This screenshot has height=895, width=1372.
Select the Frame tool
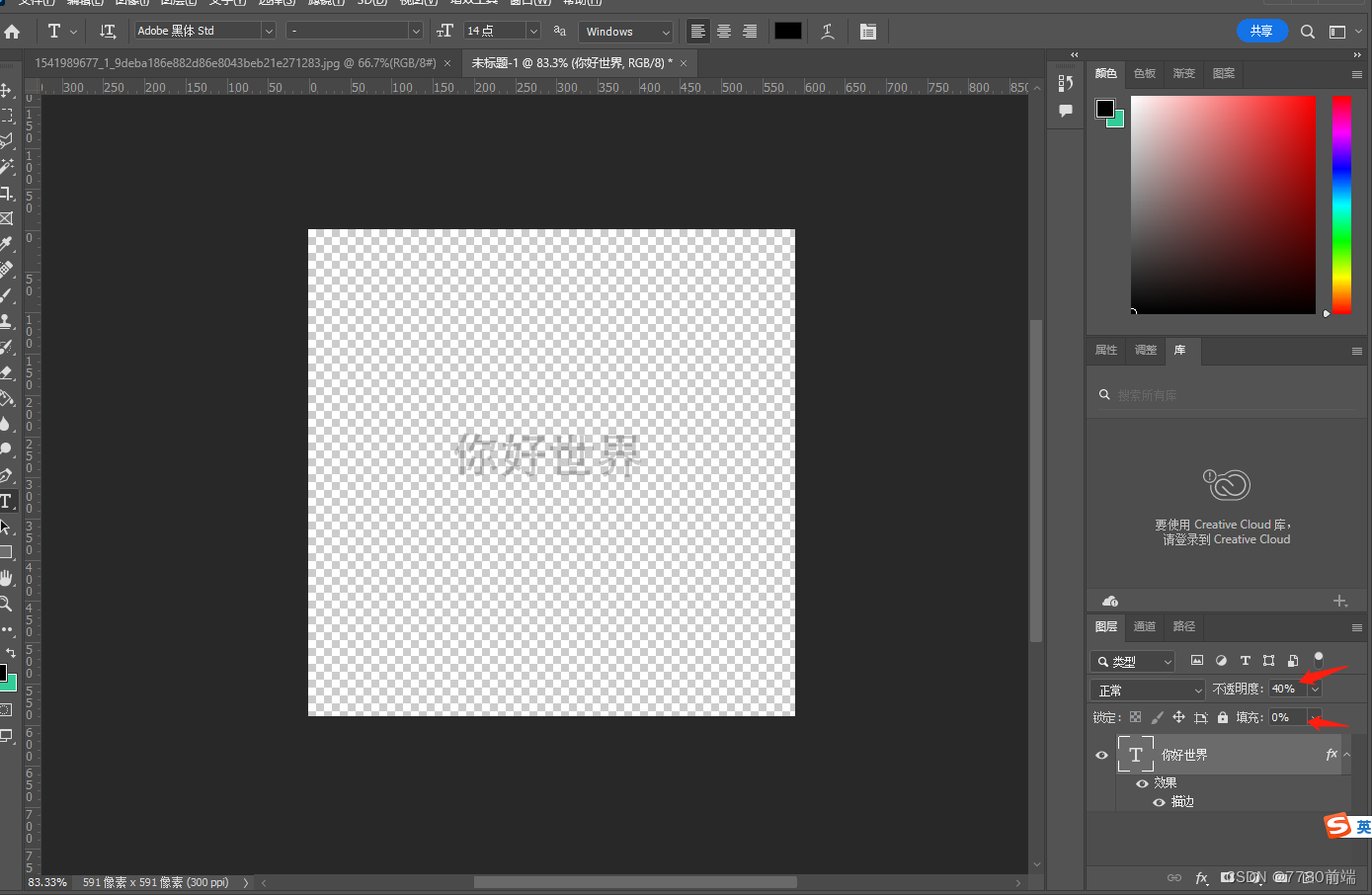pos(7,218)
